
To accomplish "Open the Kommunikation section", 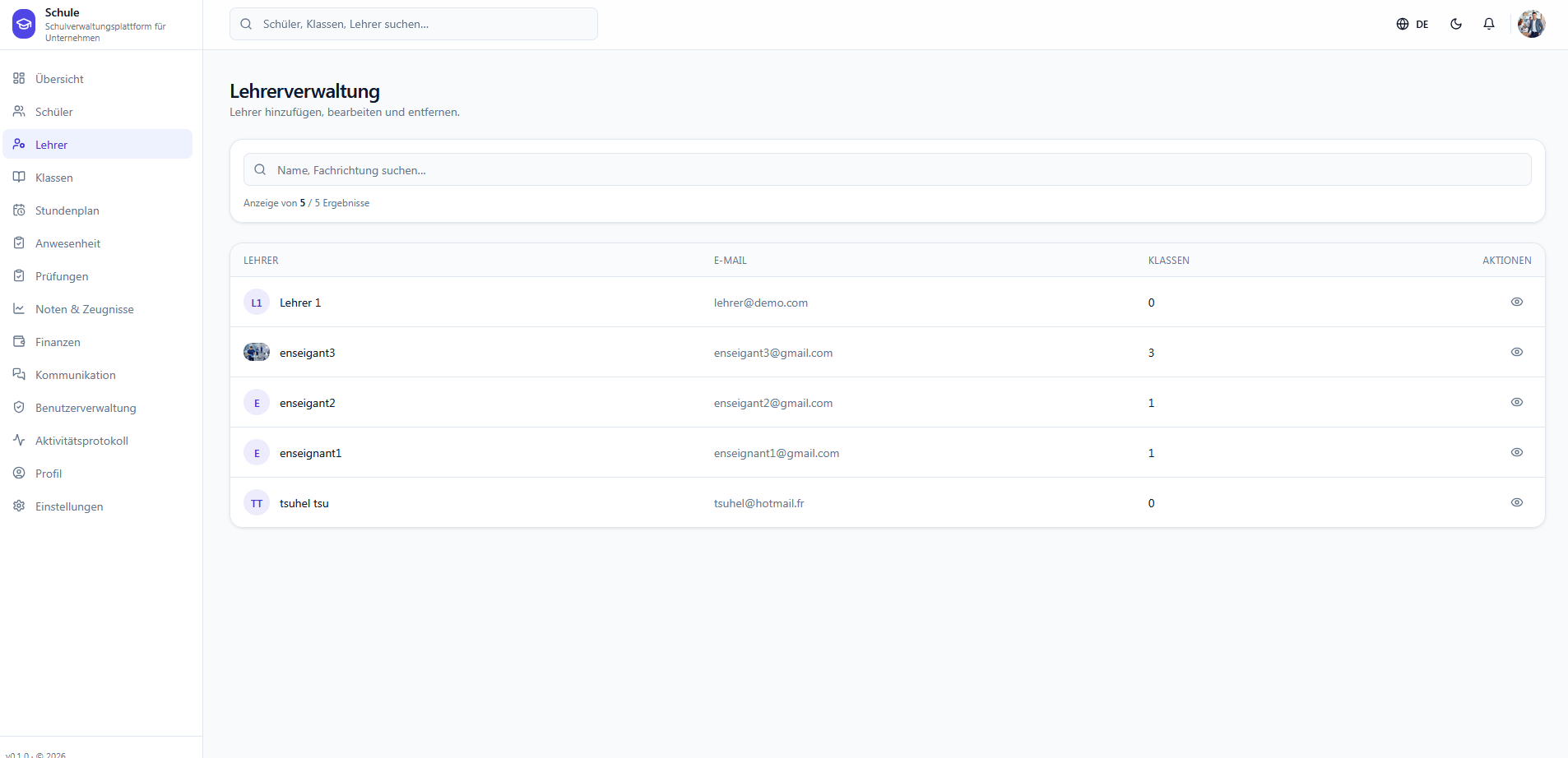I will click(x=98, y=374).
